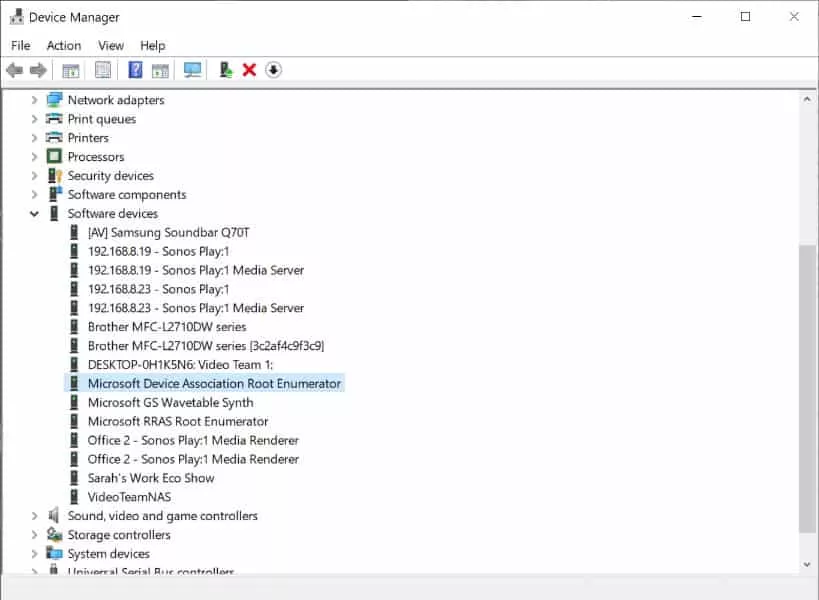
Task: Collapse the Software devices node
Action: pyautogui.click(x=34, y=214)
